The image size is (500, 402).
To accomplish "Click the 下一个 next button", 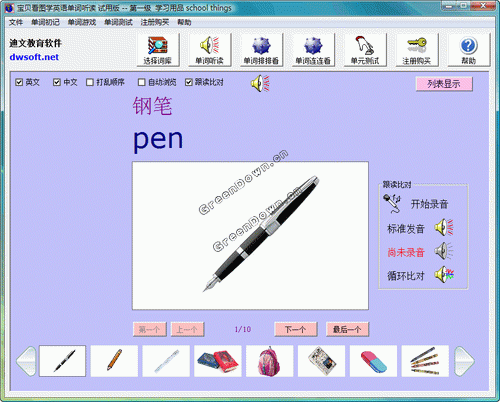I will click(x=295, y=329).
